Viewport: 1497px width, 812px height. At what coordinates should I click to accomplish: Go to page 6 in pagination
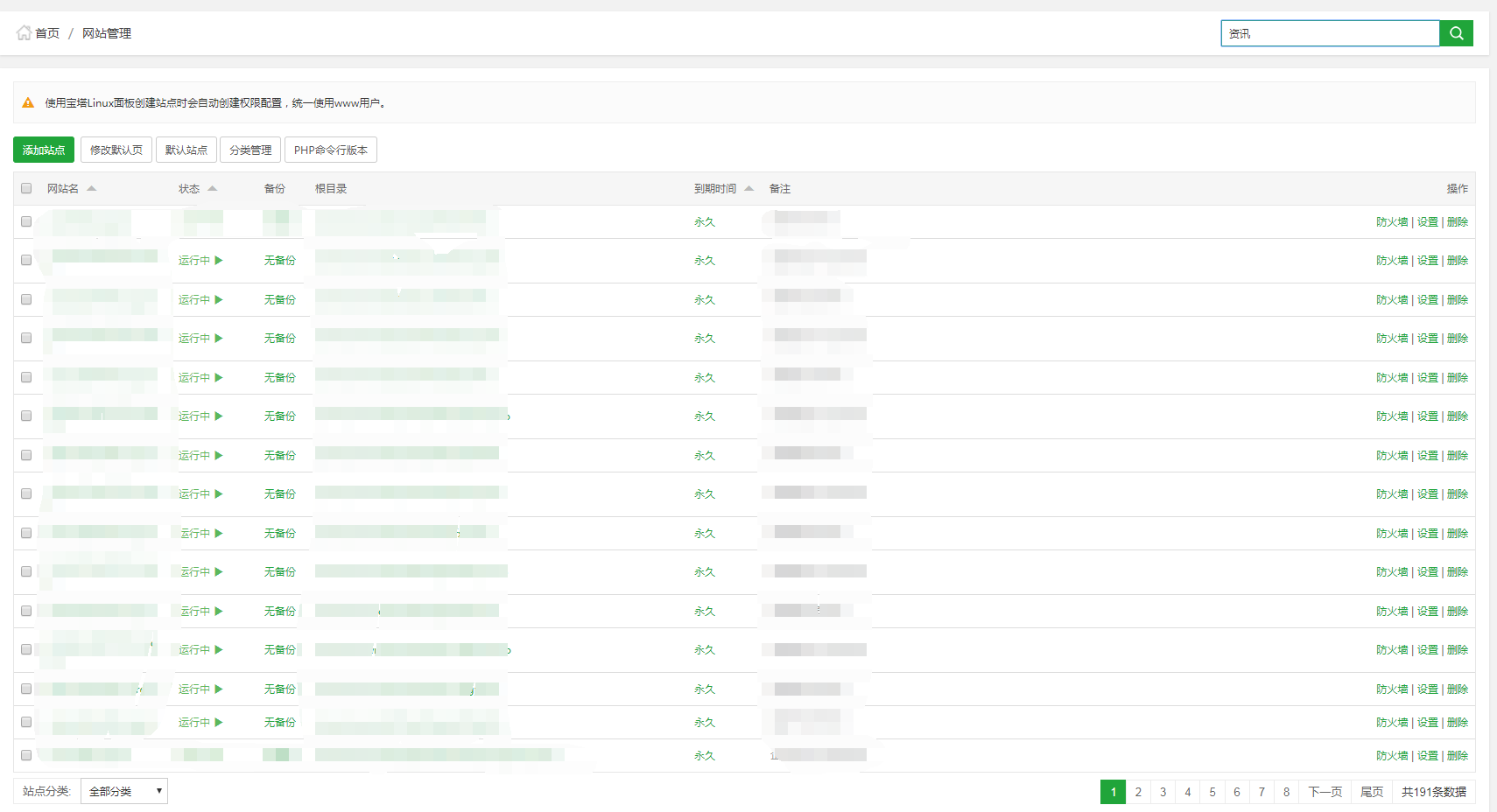(x=1237, y=792)
